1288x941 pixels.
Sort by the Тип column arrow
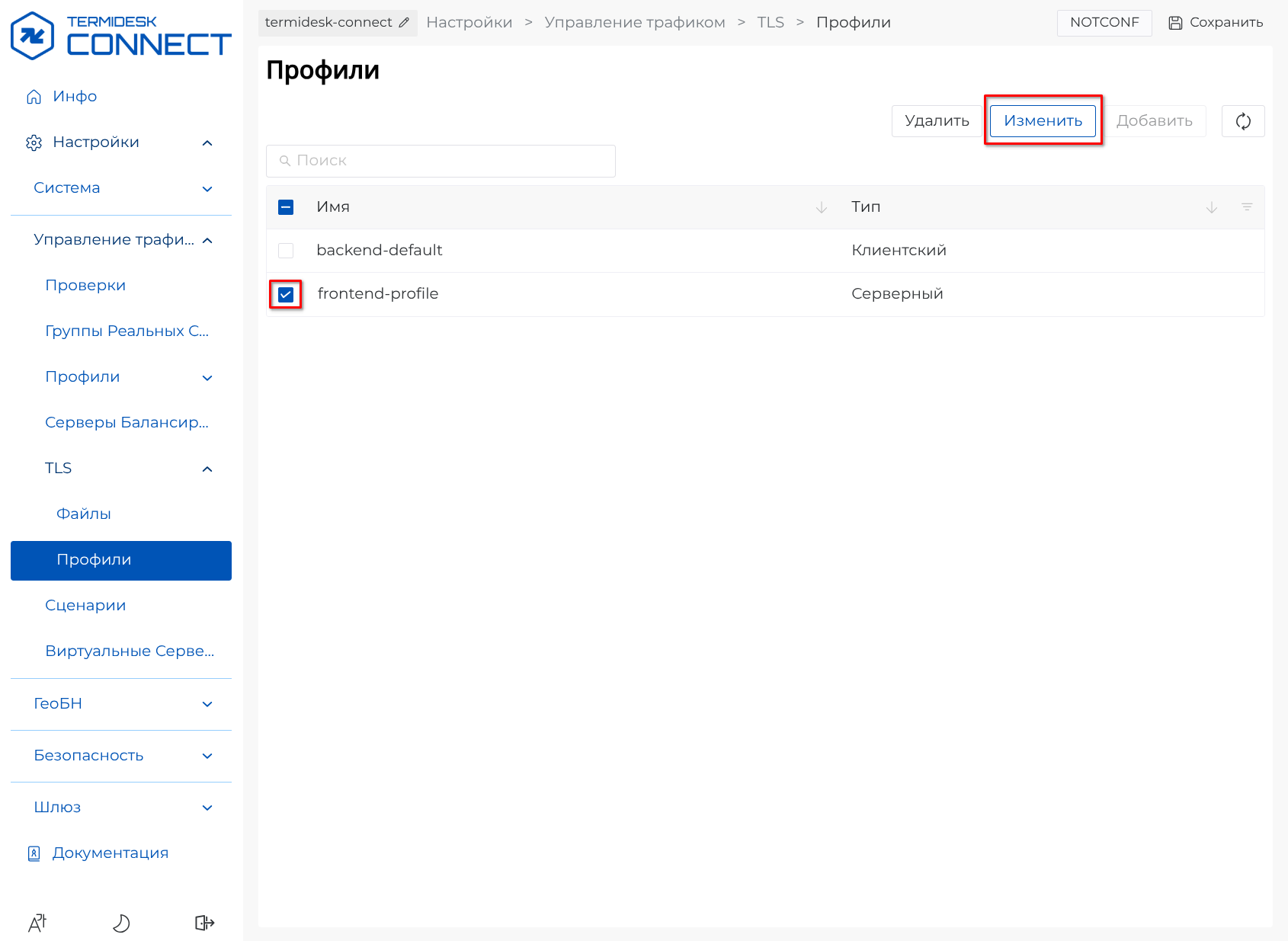[1211, 207]
